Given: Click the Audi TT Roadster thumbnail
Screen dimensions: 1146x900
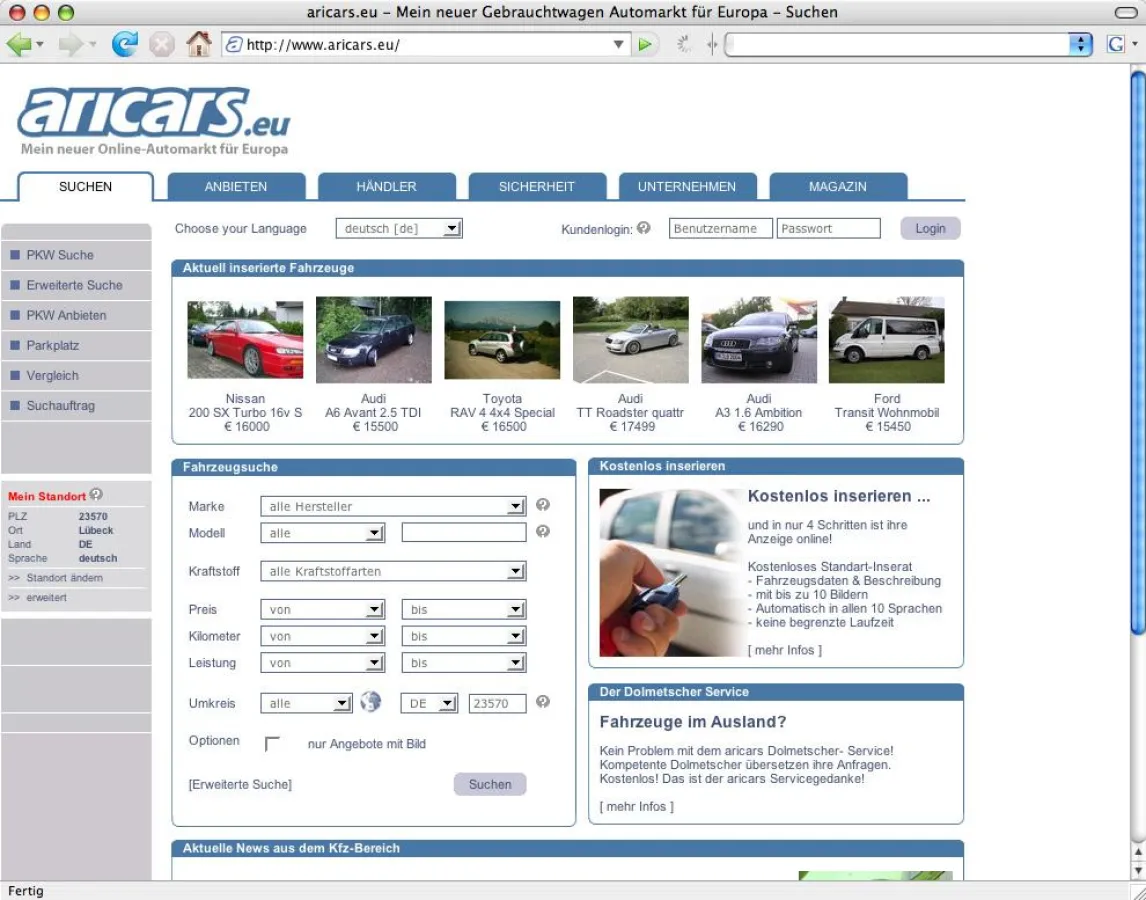Looking at the screenshot, I should point(630,338).
